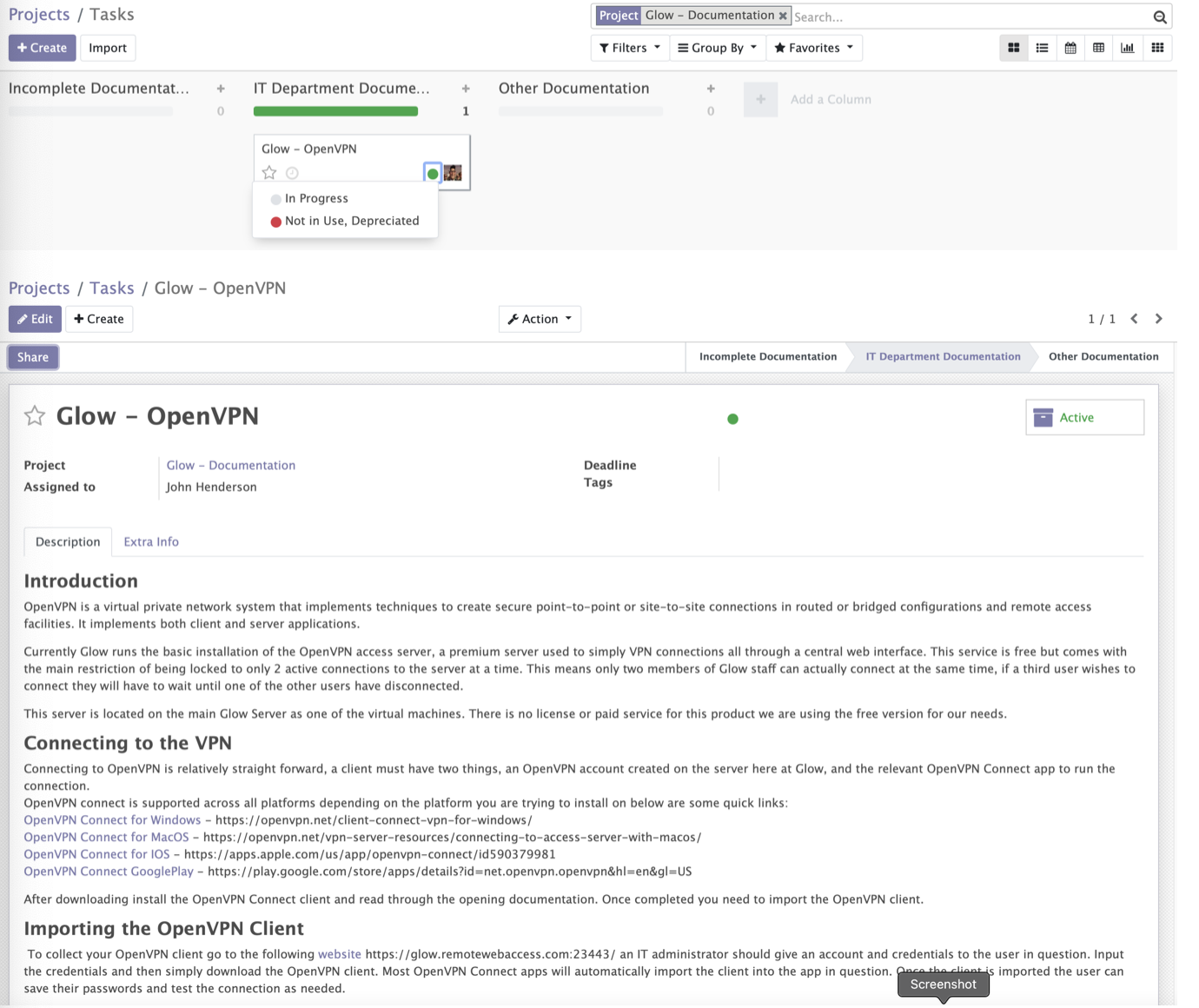Open graph chart view icon
This screenshot has width=1199, height=1008.
[x=1128, y=48]
